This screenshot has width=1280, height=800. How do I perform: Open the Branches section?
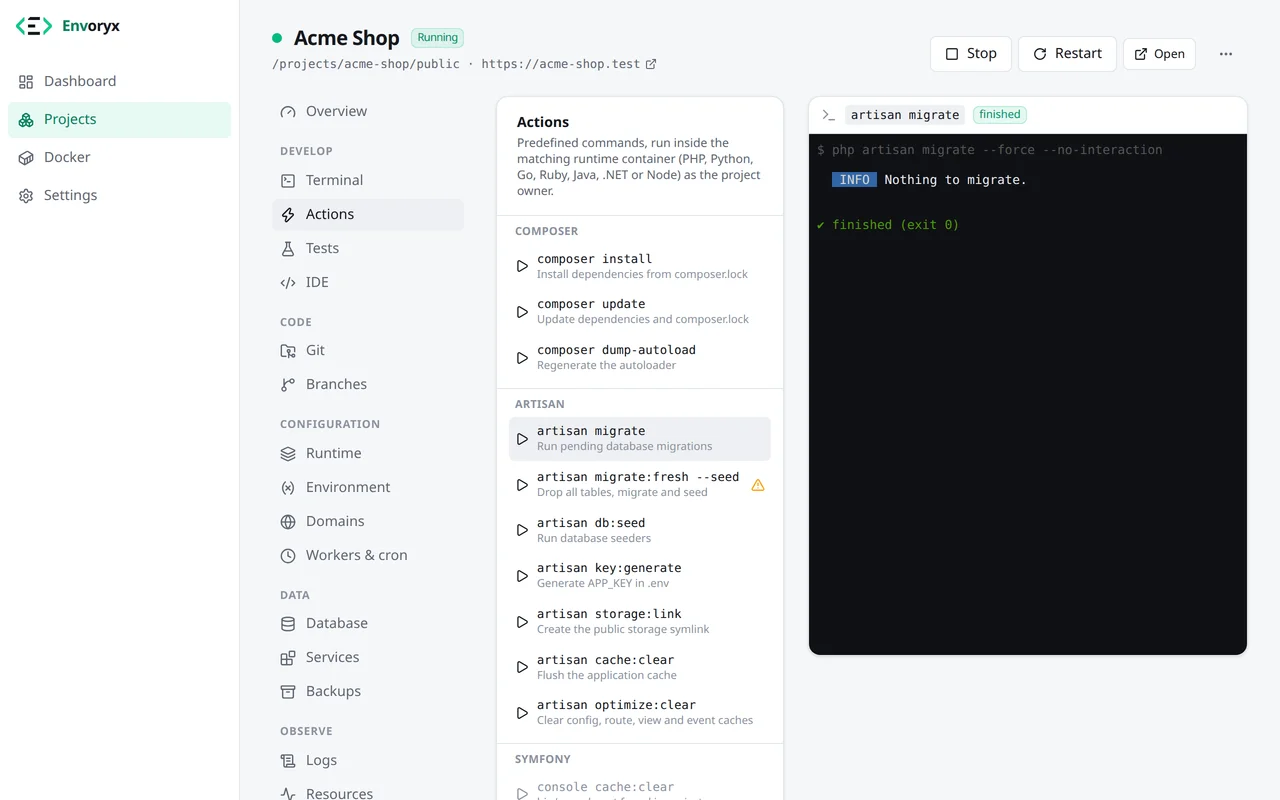tap(368, 384)
